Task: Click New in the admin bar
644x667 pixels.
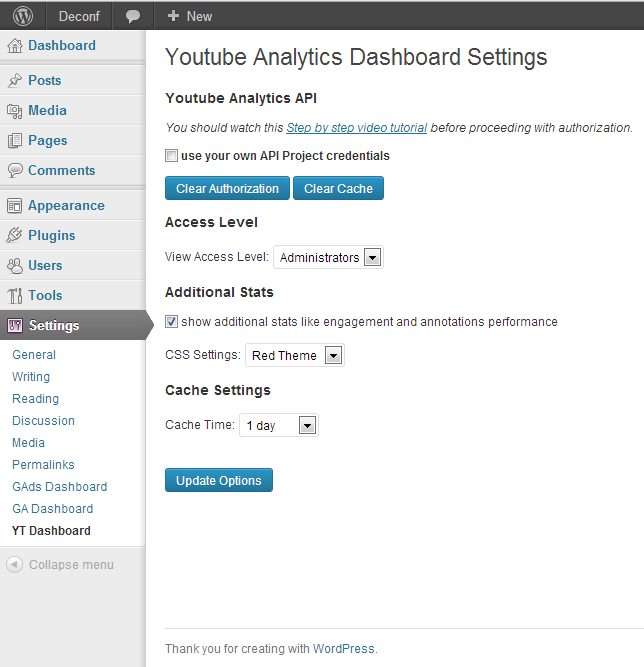Action: pos(199,16)
